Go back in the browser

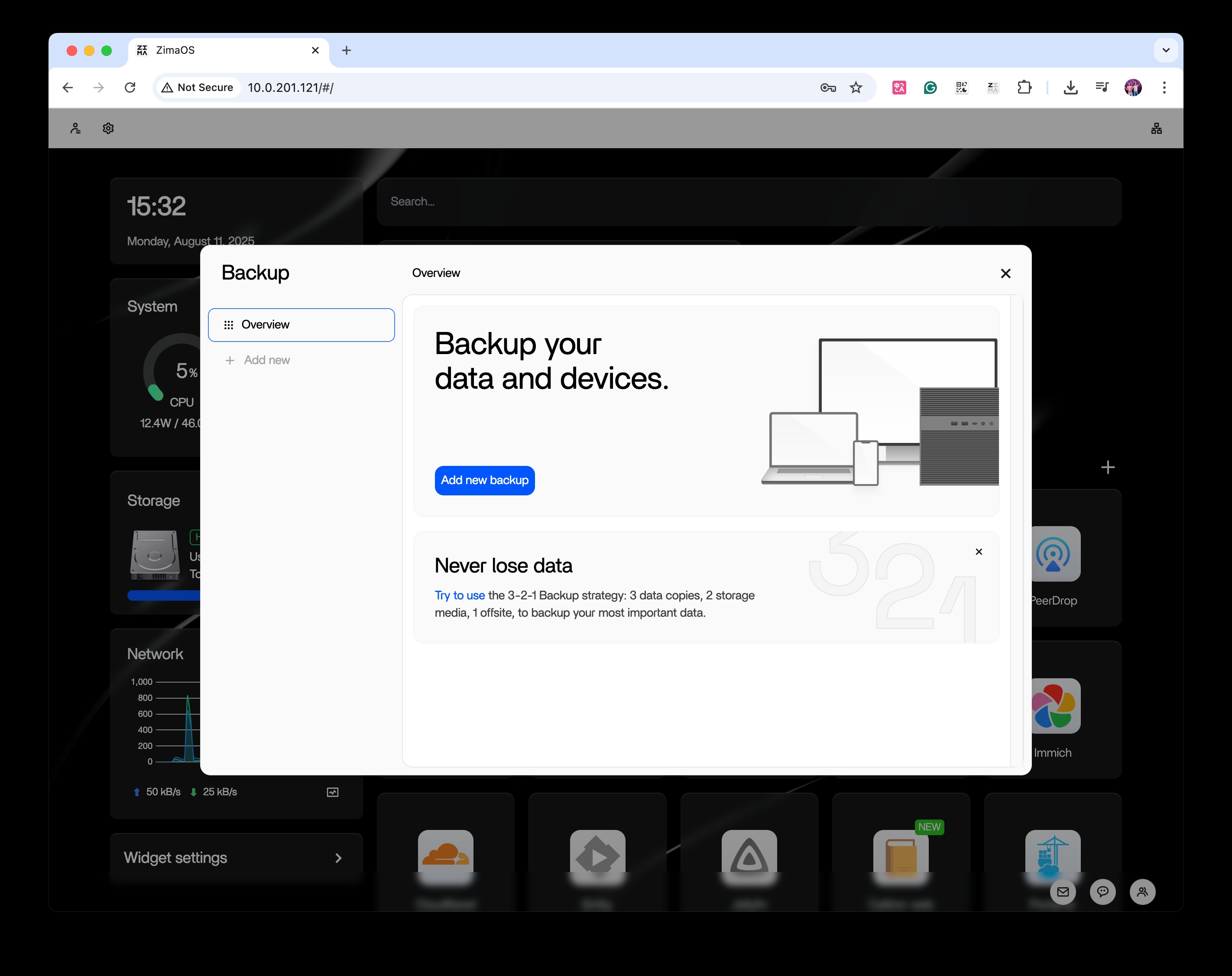point(68,88)
